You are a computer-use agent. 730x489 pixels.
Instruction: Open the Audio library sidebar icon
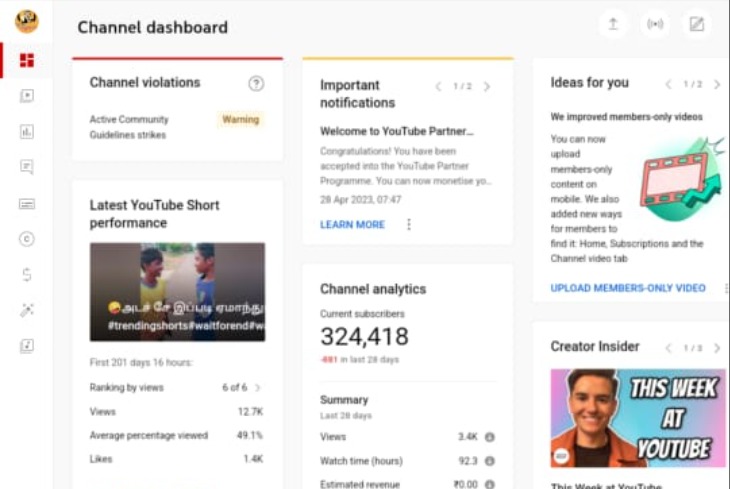pos(27,346)
